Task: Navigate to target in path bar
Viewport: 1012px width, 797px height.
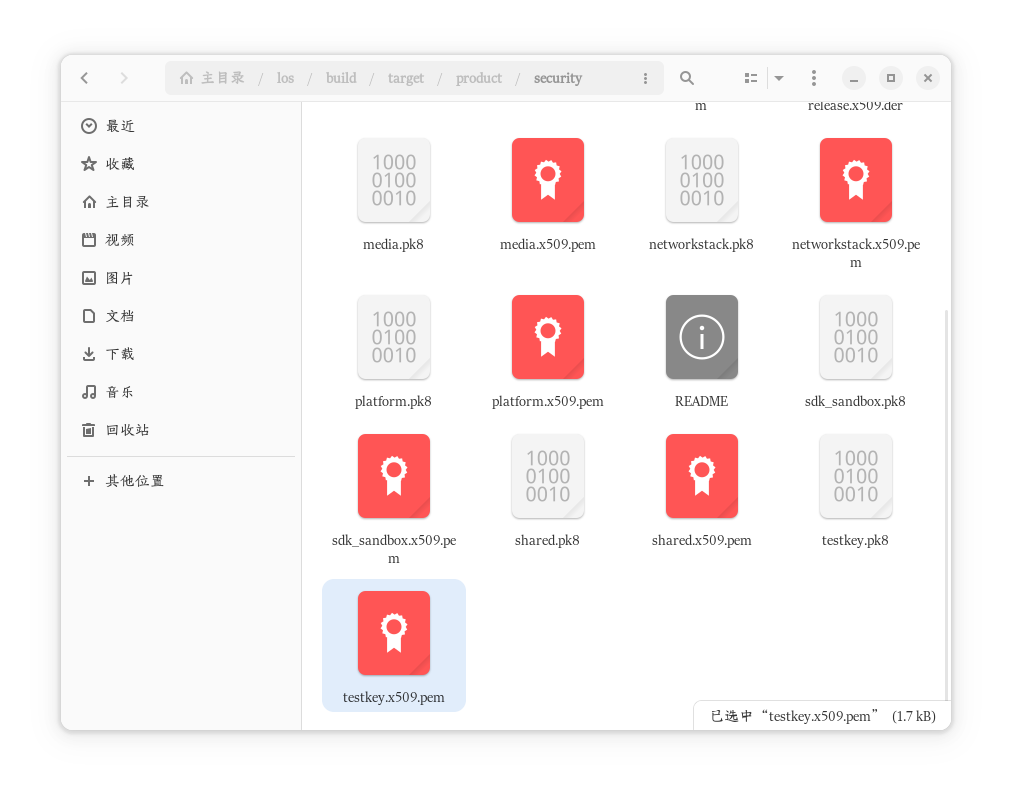Action: coord(406,78)
